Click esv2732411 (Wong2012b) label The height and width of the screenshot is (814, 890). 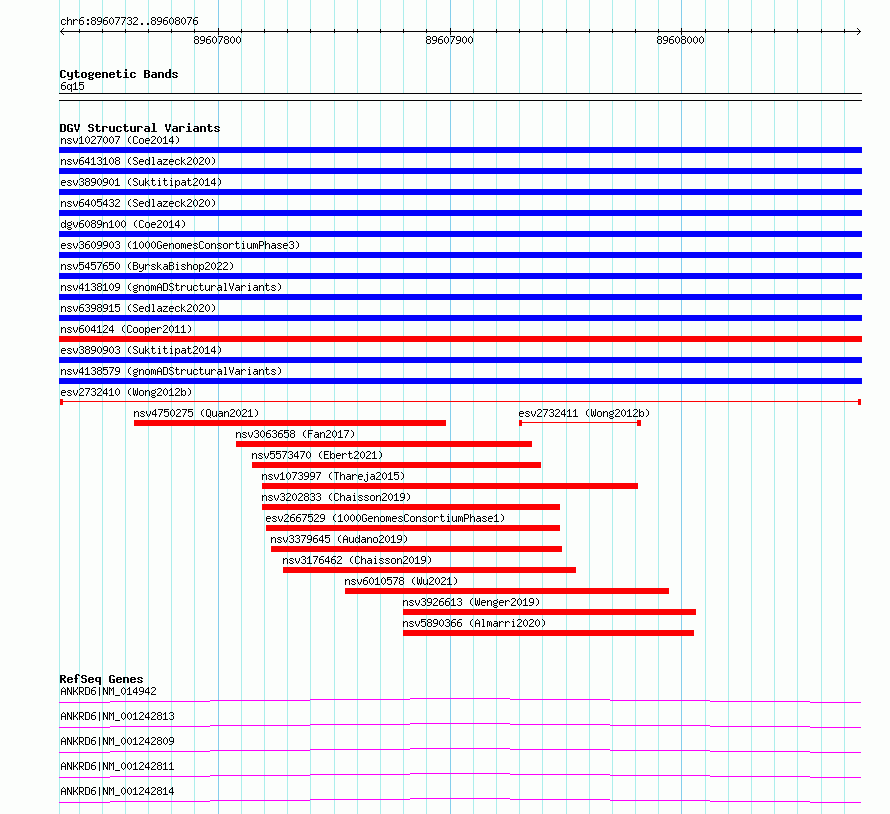click(x=584, y=413)
